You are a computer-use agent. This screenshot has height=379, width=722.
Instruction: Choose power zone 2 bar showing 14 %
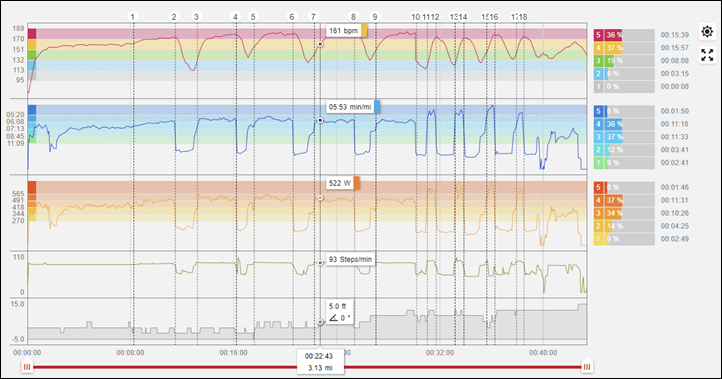pos(624,226)
